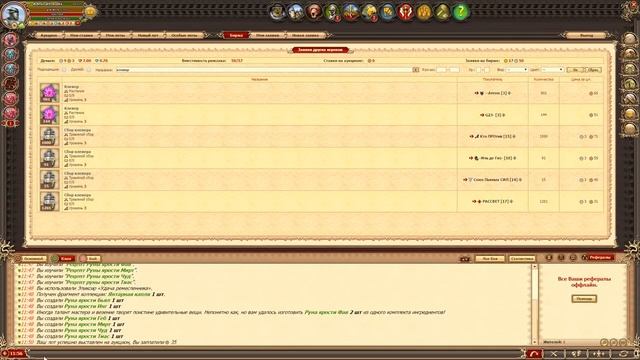640x360 pixels.
Task: Click arrow icon before GZA [3] name
Action: (x=482, y=115)
